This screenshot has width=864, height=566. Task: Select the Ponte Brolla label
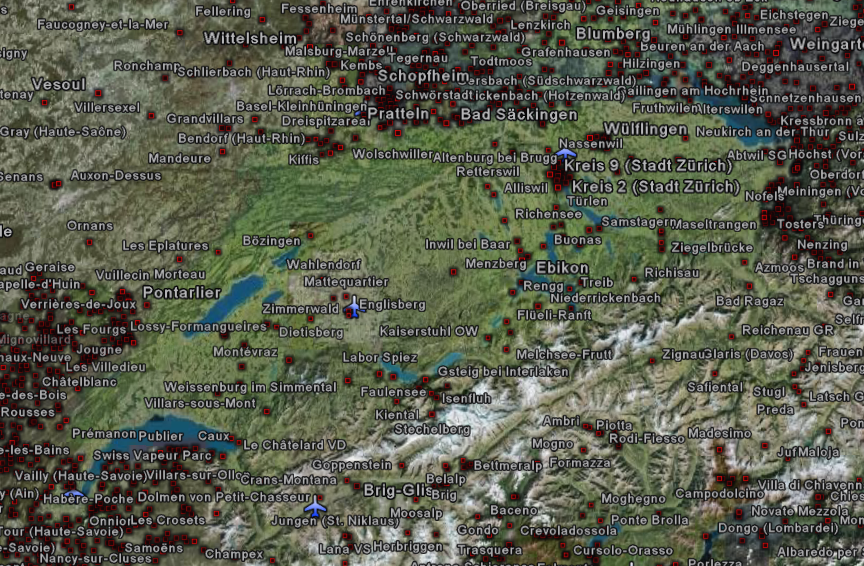[650, 520]
